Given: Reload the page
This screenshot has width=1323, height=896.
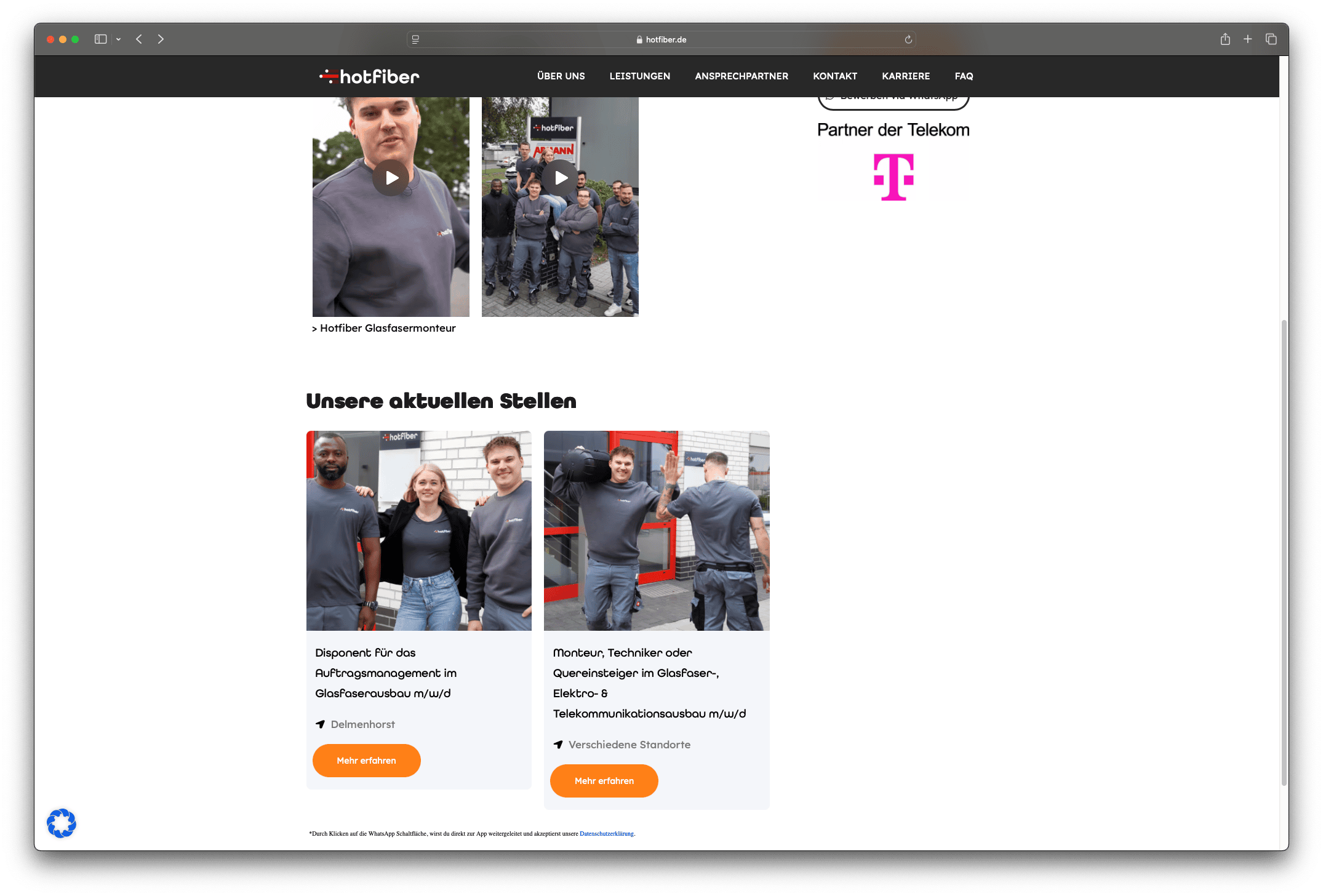Looking at the screenshot, I should pos(908,39).
